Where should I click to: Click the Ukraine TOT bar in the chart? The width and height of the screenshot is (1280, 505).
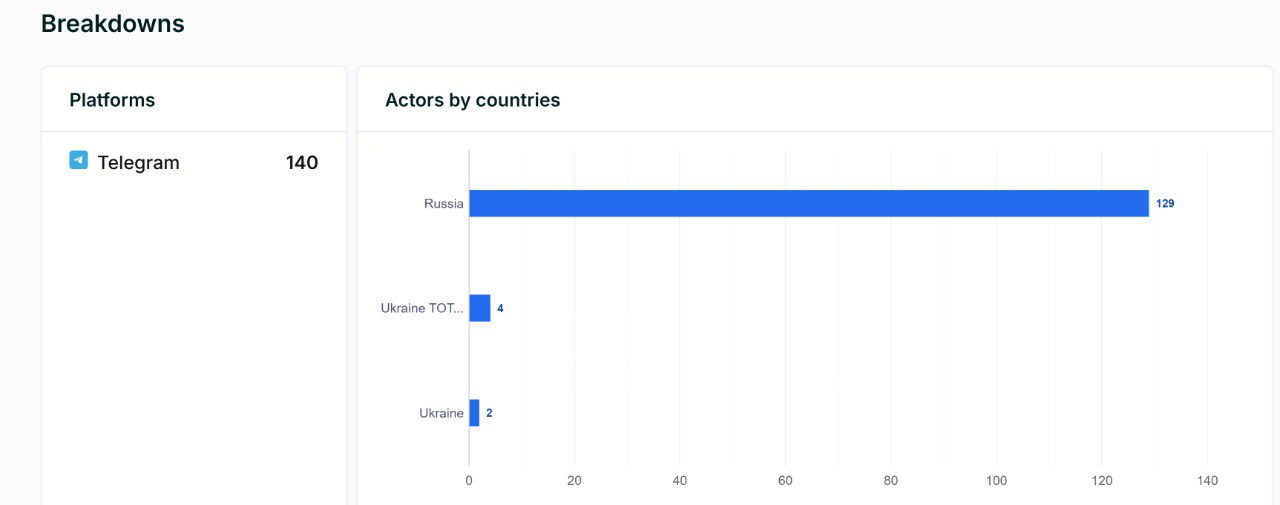[x=480, y=308]
